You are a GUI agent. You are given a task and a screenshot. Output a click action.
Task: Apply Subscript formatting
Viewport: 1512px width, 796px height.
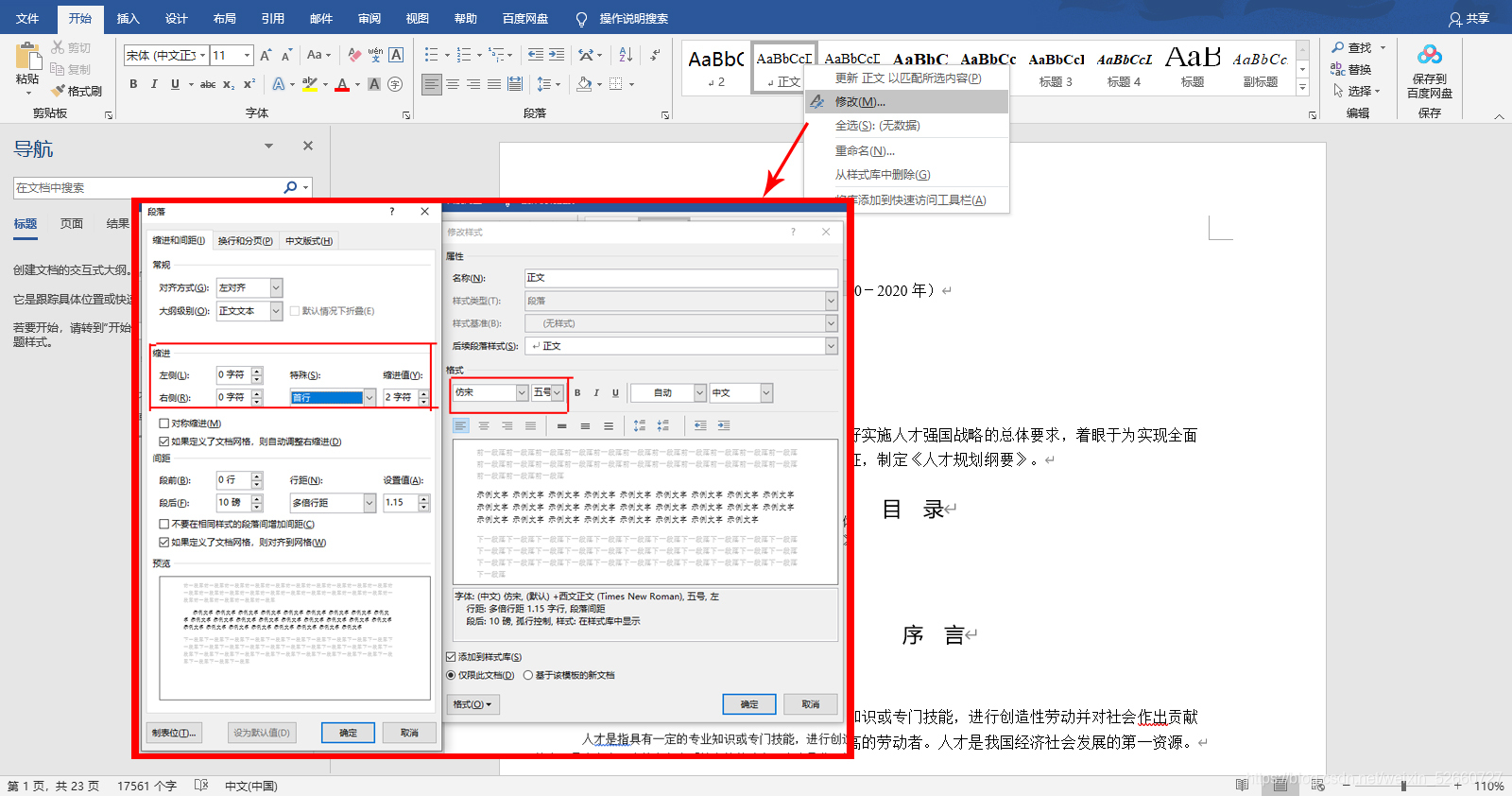pyautogui.click(x=229, y=84)
